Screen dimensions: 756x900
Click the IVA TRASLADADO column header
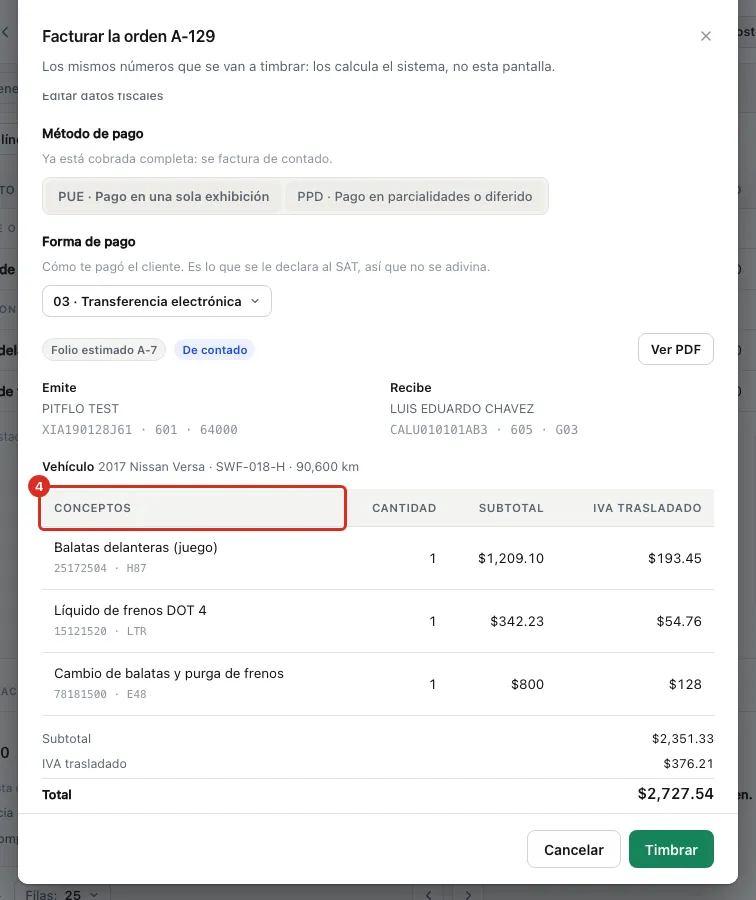click(x=647, y=508)
